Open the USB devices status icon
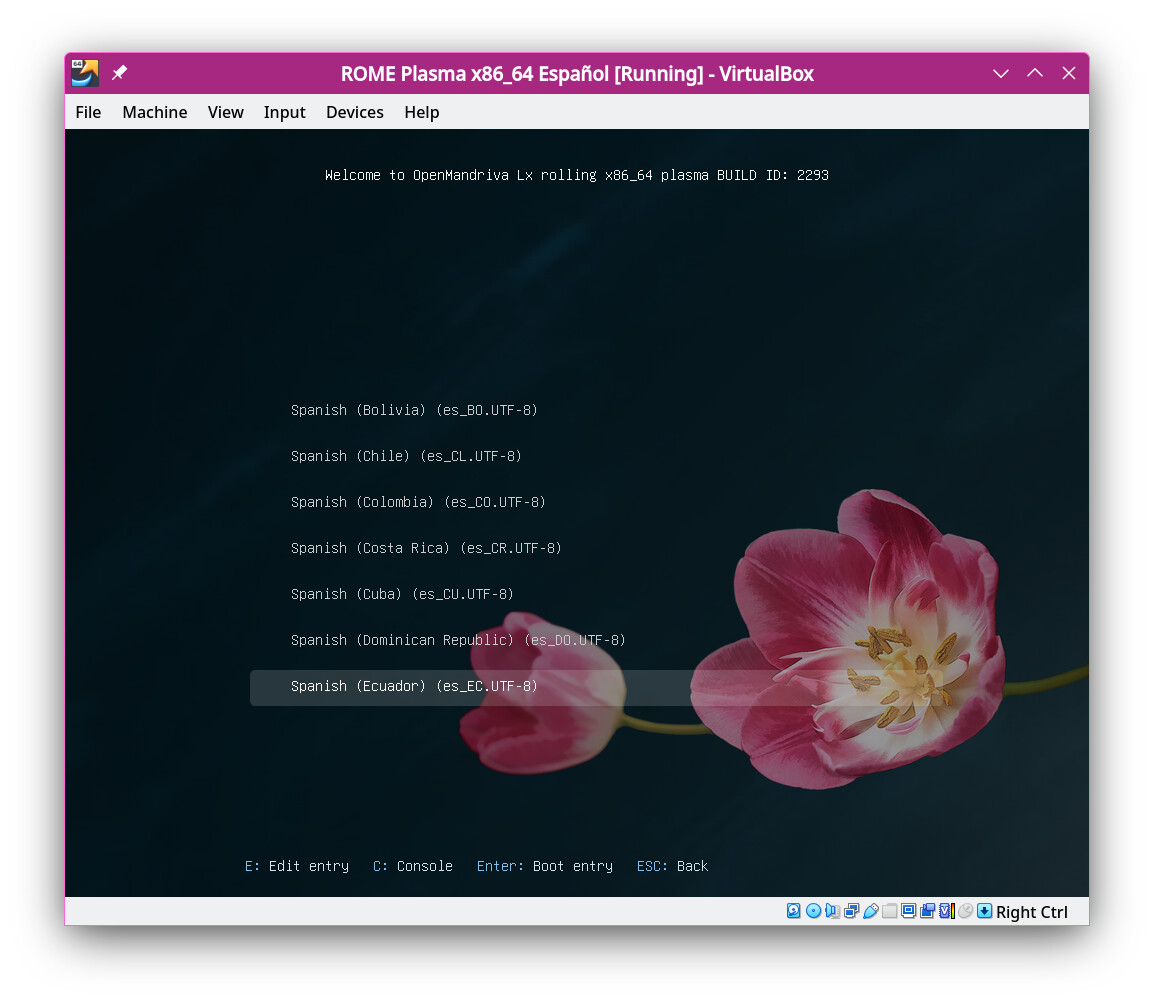The height and width of the screenshot is (1002, 1154). (871, 911)
